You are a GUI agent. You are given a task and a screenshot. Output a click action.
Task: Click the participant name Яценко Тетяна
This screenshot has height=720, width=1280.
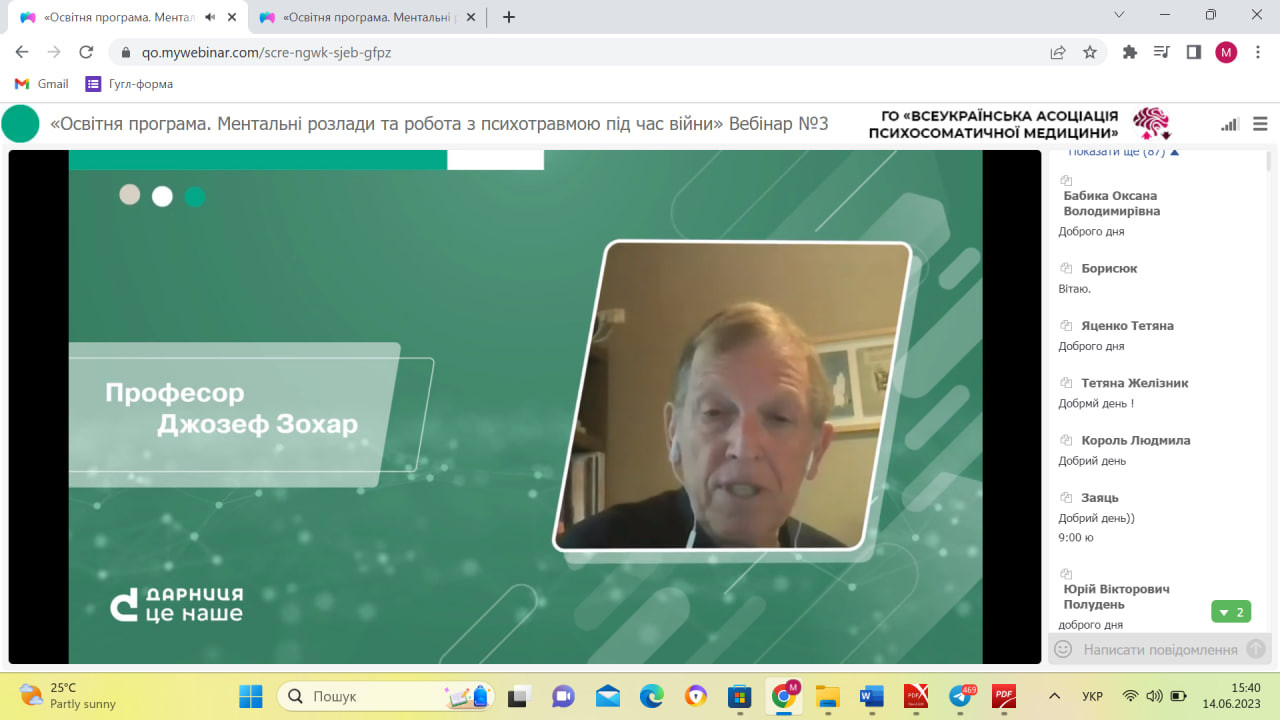(1127, 325)
